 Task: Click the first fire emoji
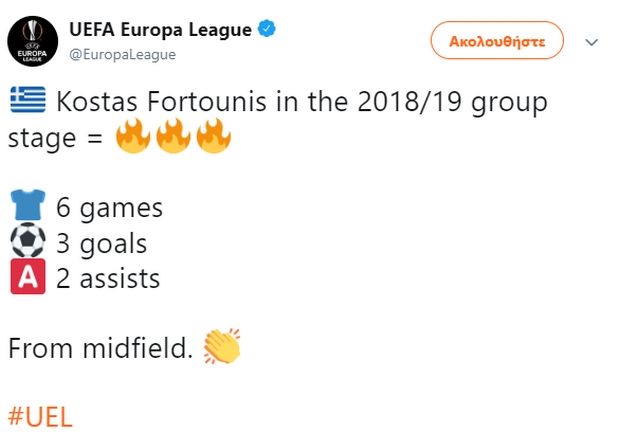pos(133,136)
